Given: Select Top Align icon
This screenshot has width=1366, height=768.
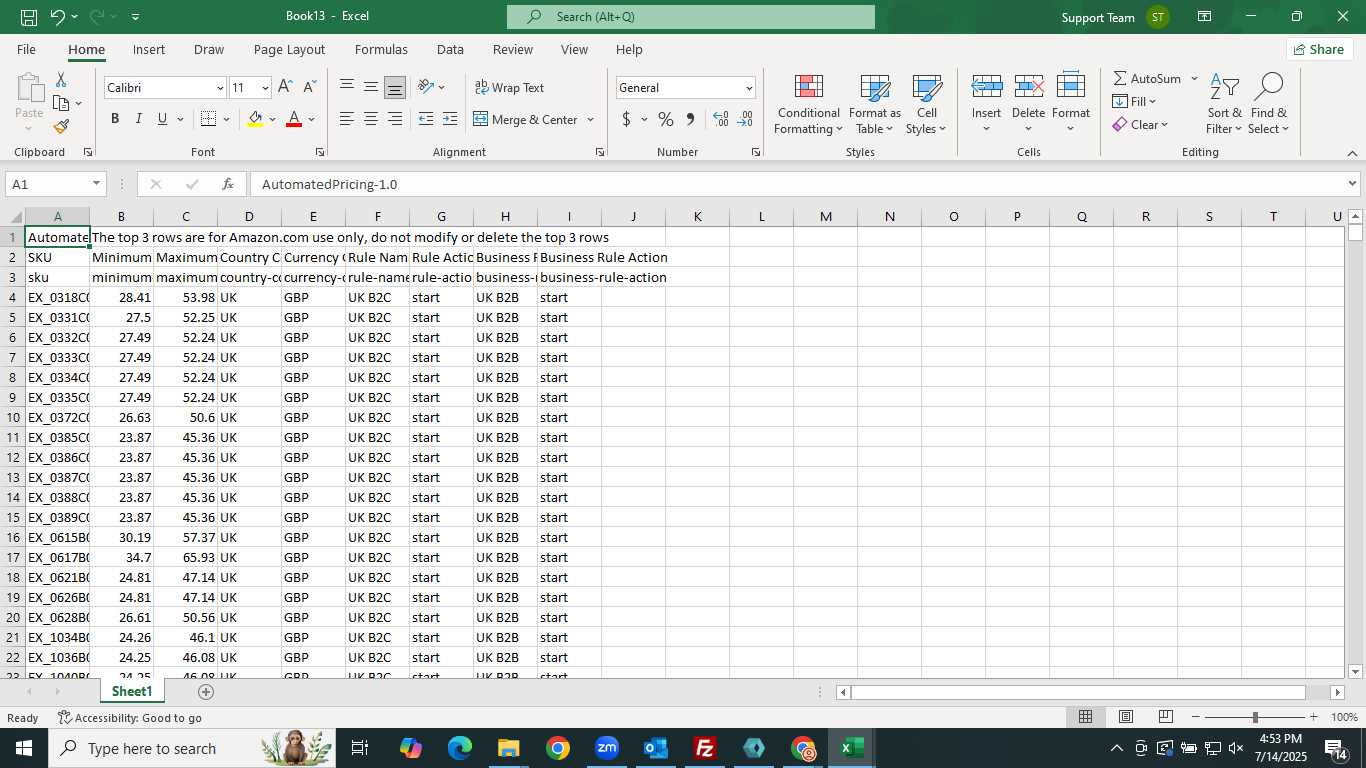Looking at the screenshot, I should click(x=347, y=88).
